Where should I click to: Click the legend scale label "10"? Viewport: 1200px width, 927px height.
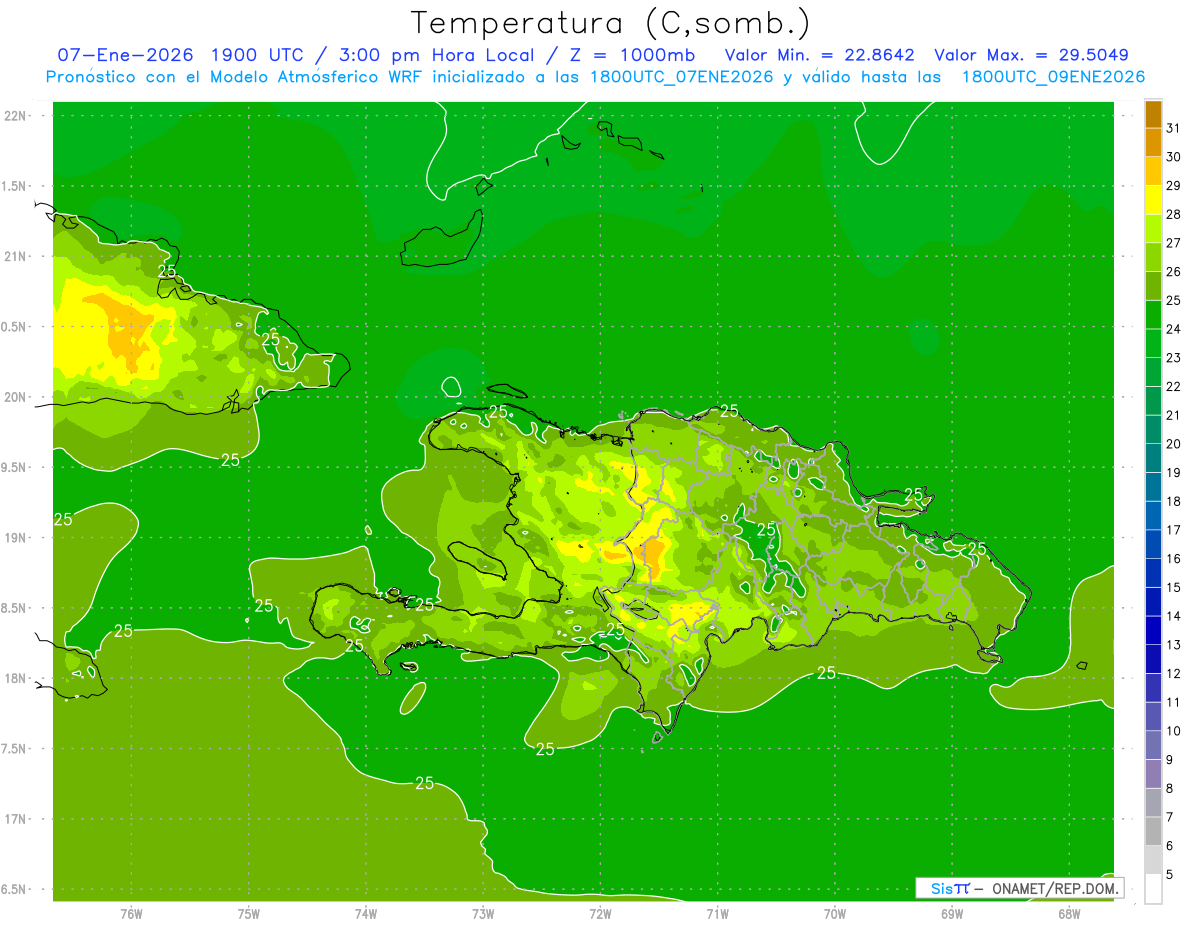click(1173, 731)
